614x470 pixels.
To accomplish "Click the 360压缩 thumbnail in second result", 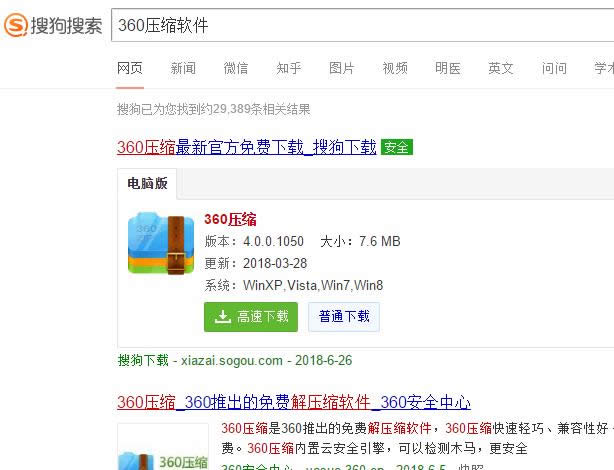I will pyautogui.click(x=163, y=446).
